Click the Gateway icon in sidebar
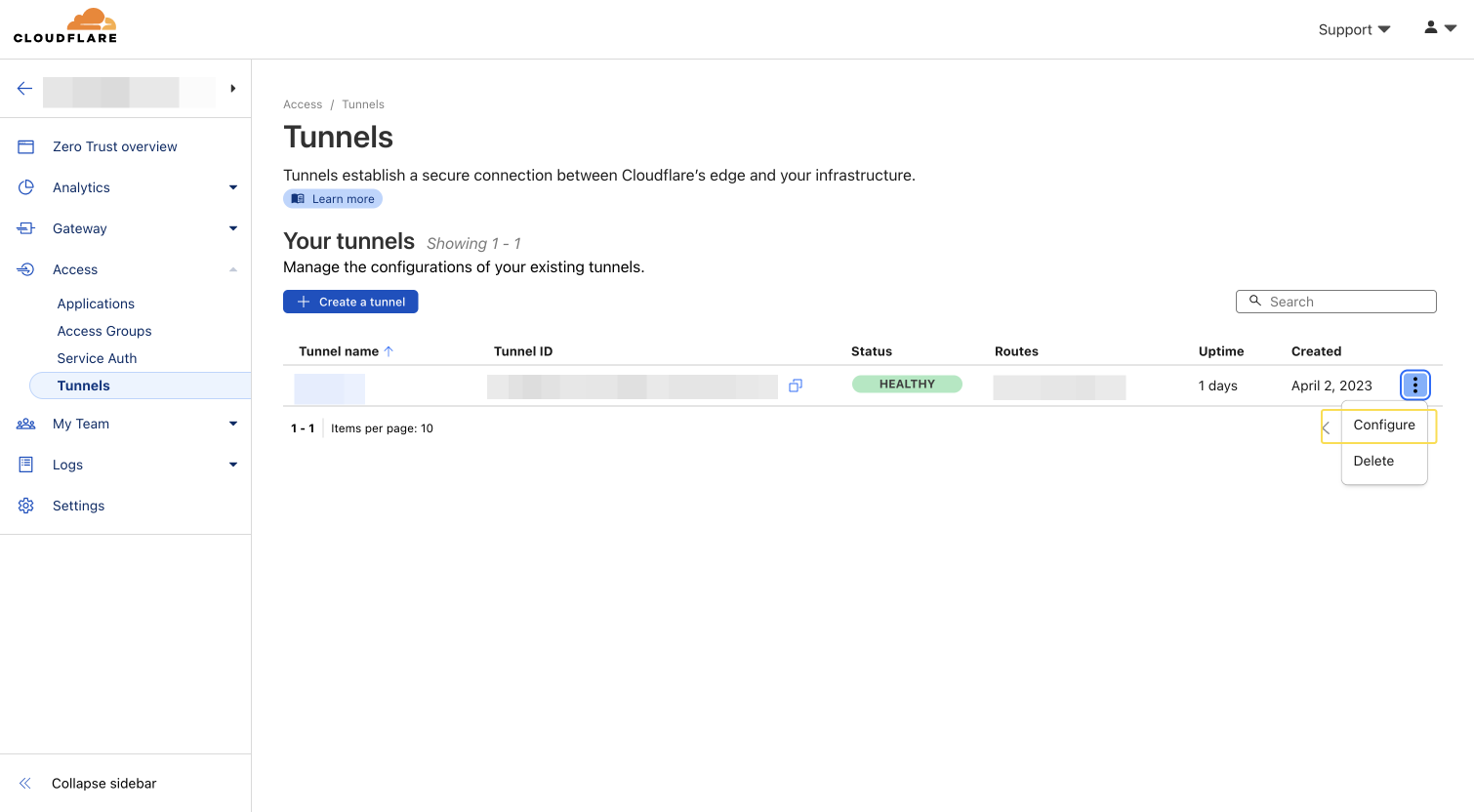Screen dimensions: 1474x812 26,228
